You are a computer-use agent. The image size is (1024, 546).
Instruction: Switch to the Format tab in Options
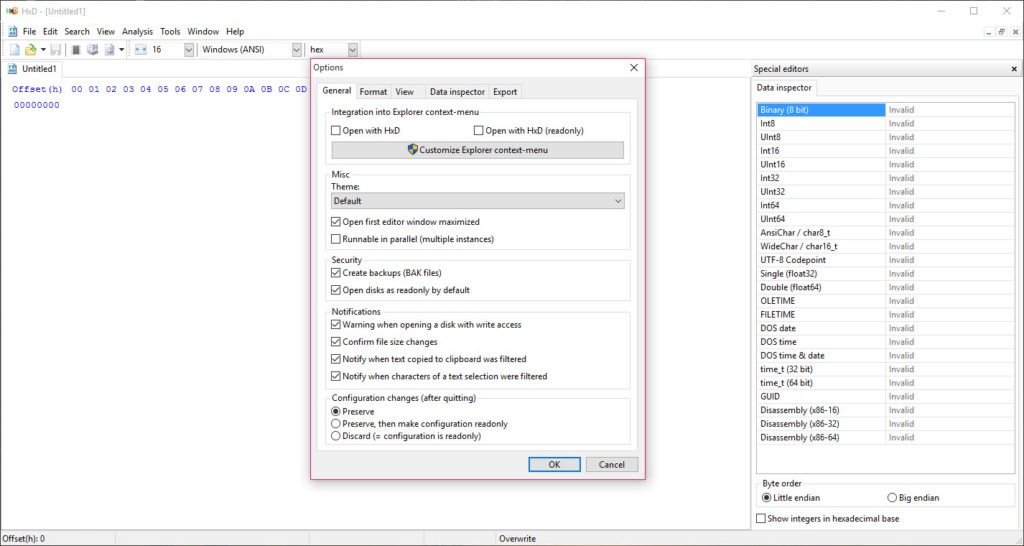pos(374,92)
